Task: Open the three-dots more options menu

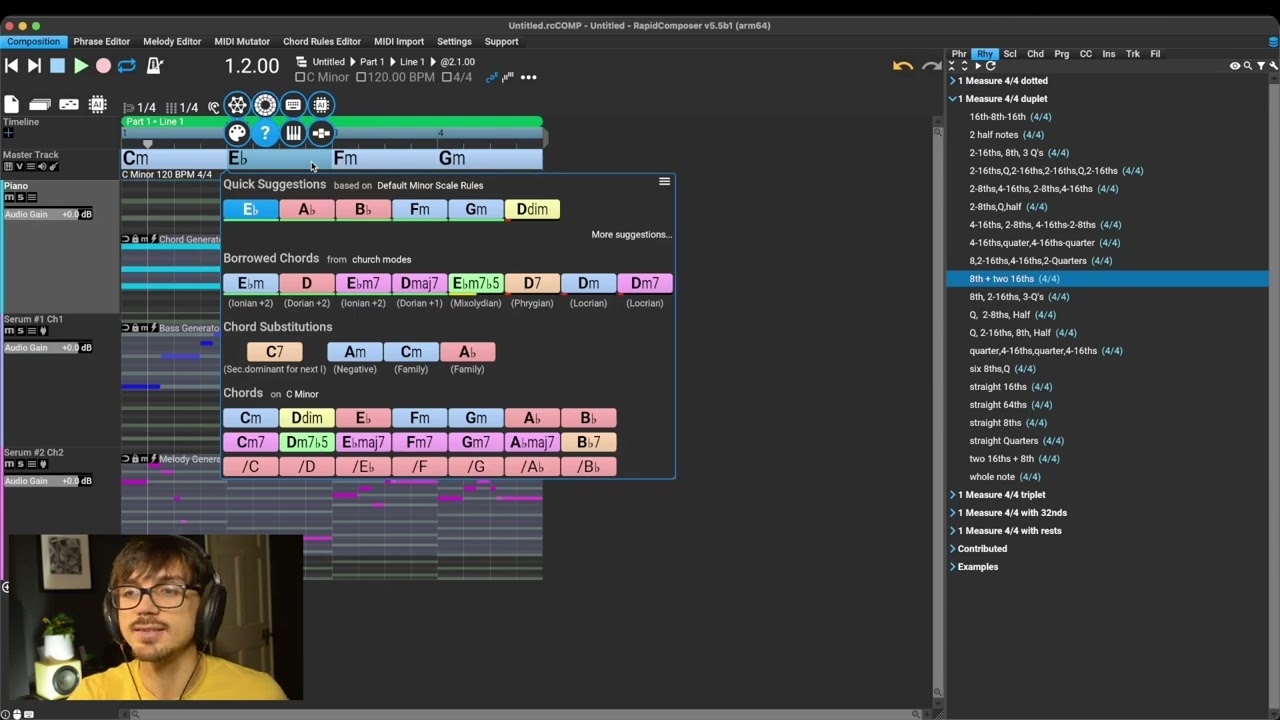Action: pyautogui.click(x=528, y=77)
